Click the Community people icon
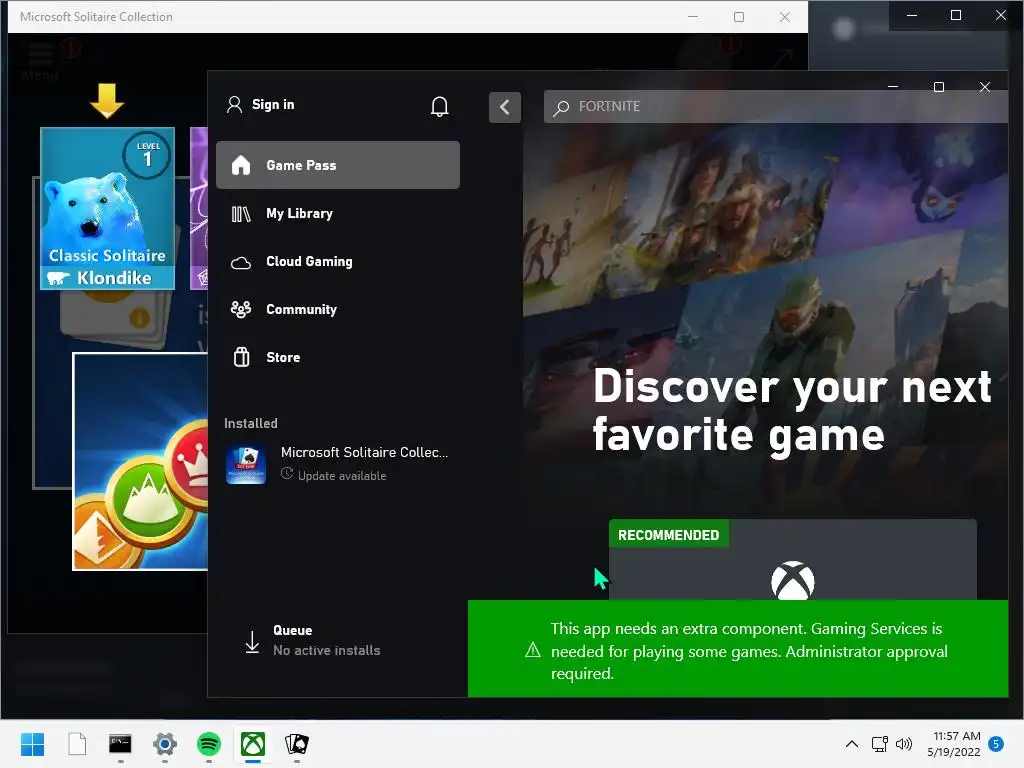 [x=241, y=310]
